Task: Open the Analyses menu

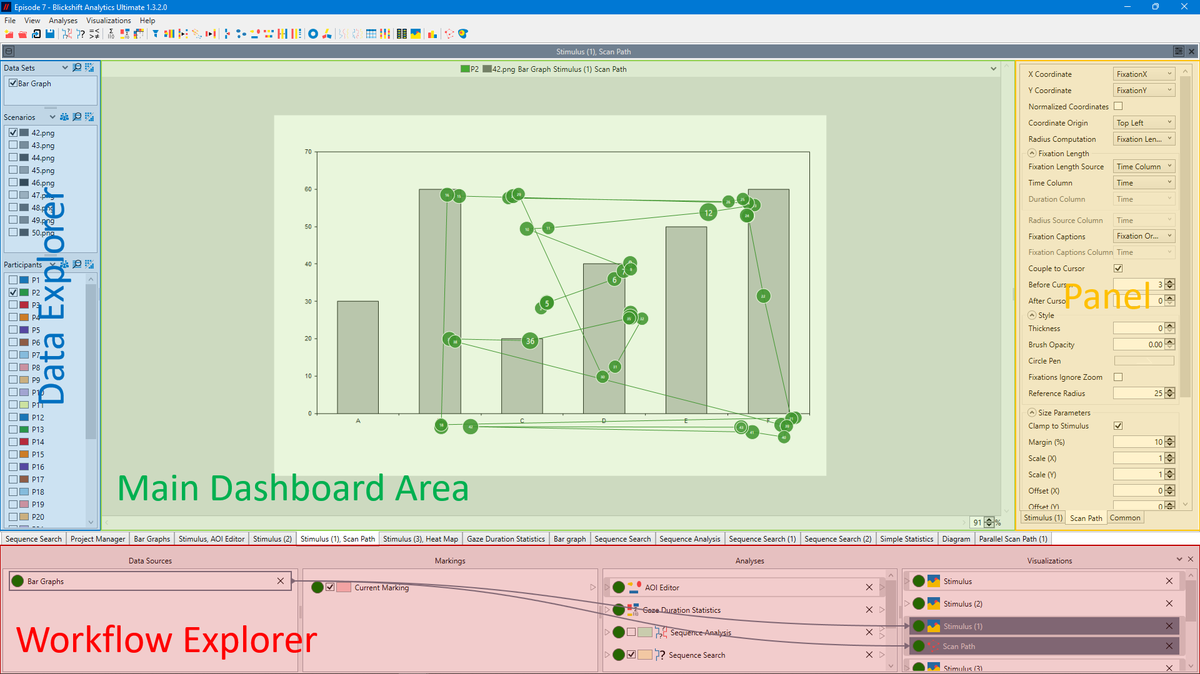Action: tap(63, 20)
